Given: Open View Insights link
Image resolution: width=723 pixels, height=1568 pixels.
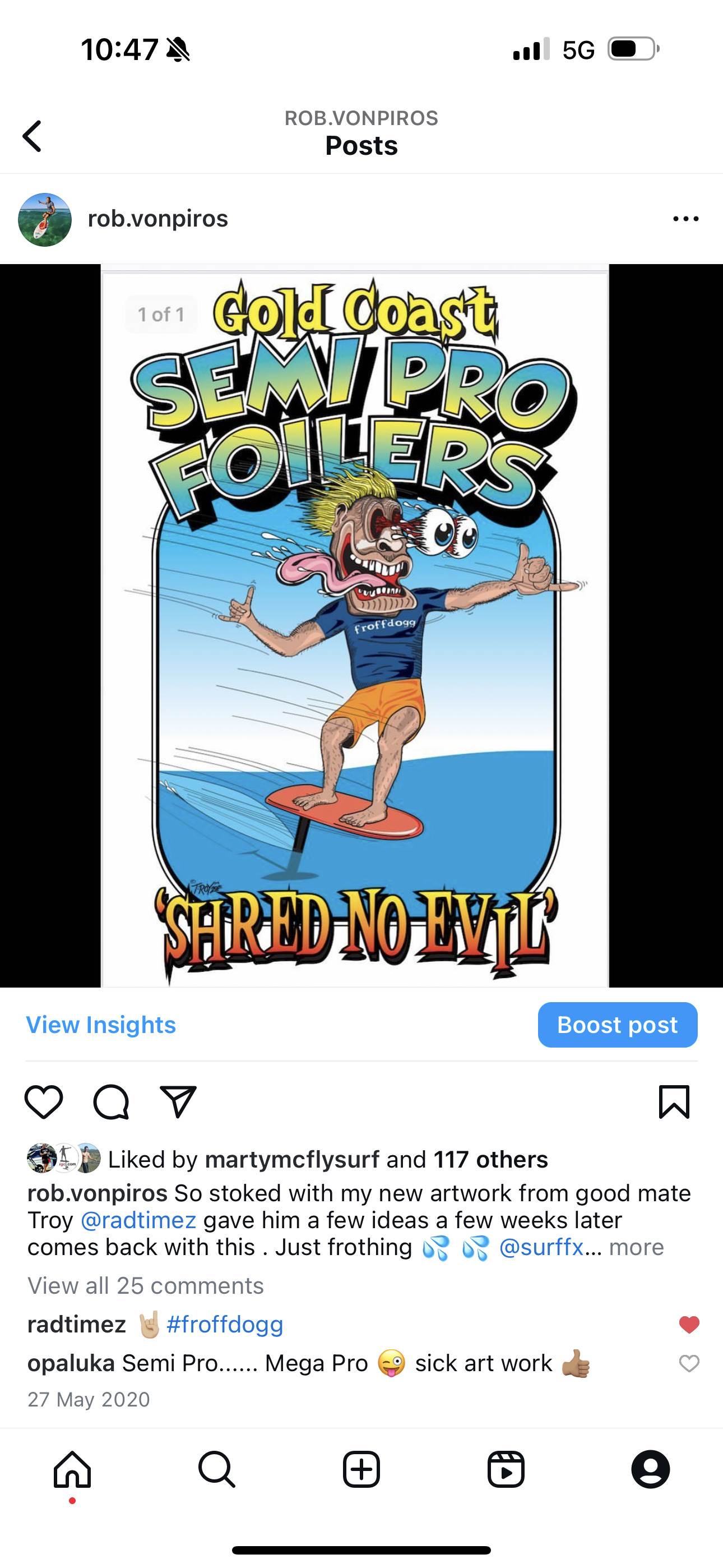Looking at the screenshot, I should [x=101, y=1025].
